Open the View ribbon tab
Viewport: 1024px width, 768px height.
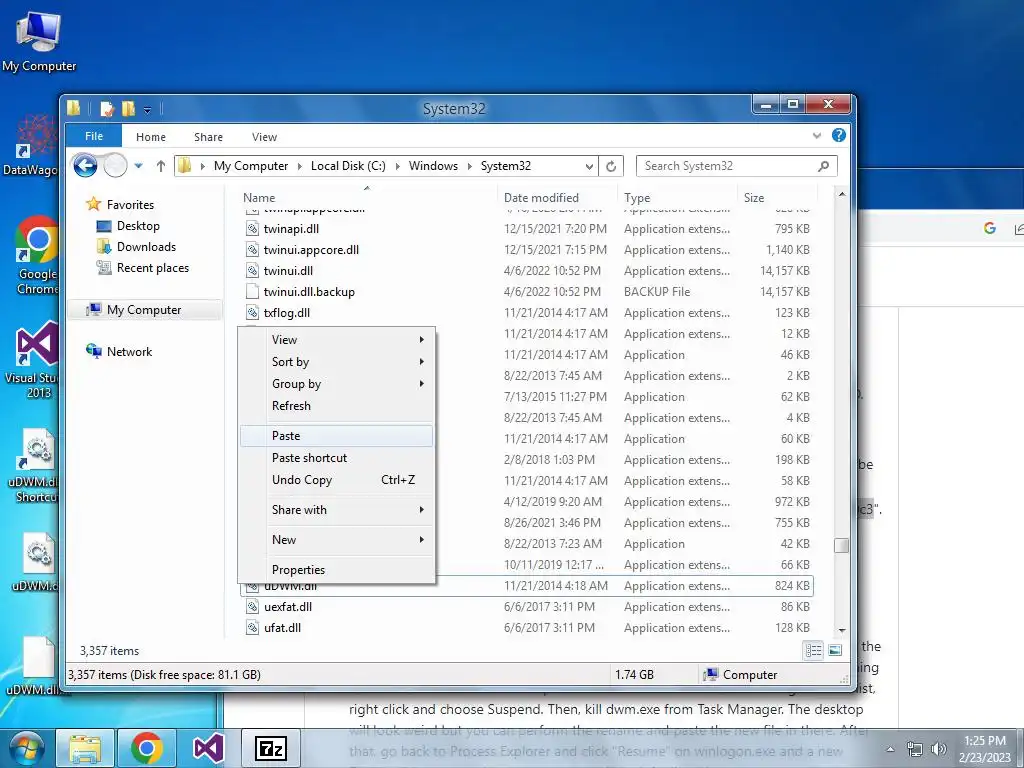click(264, 136)
